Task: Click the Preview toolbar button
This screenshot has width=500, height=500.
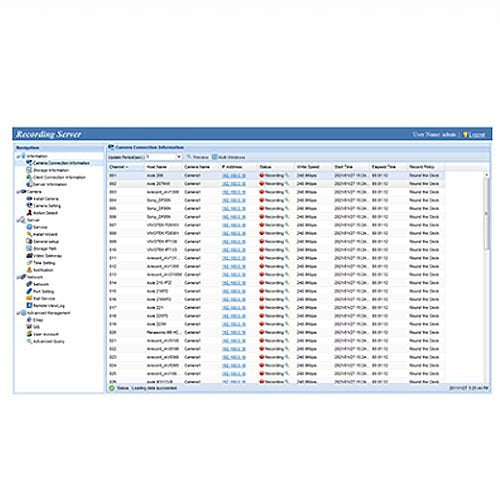Action: (x=198, y=157)
